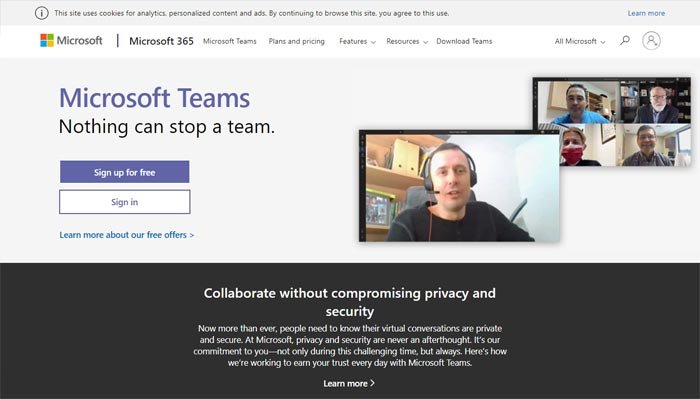This screenshot has width=700, height=399.
Task: Expand the All Microsoft menu
Action: 579,41
